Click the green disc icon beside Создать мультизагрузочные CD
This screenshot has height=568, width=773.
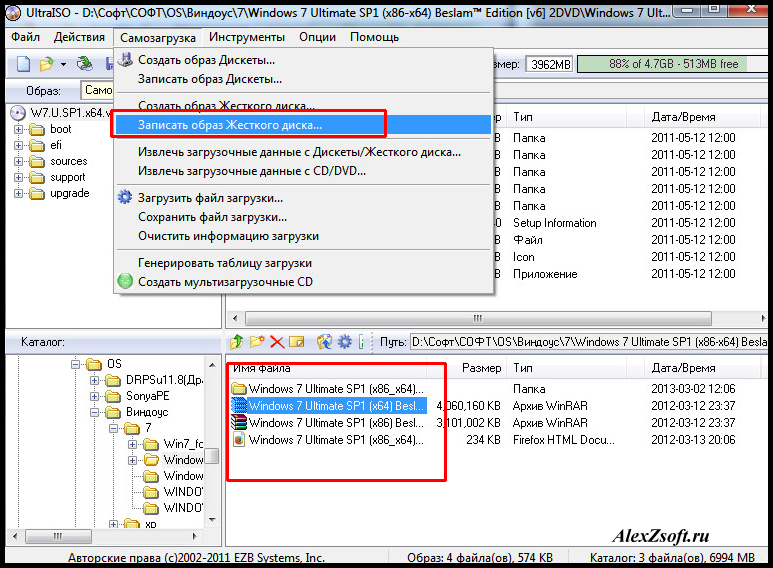[x=125, y=282]
